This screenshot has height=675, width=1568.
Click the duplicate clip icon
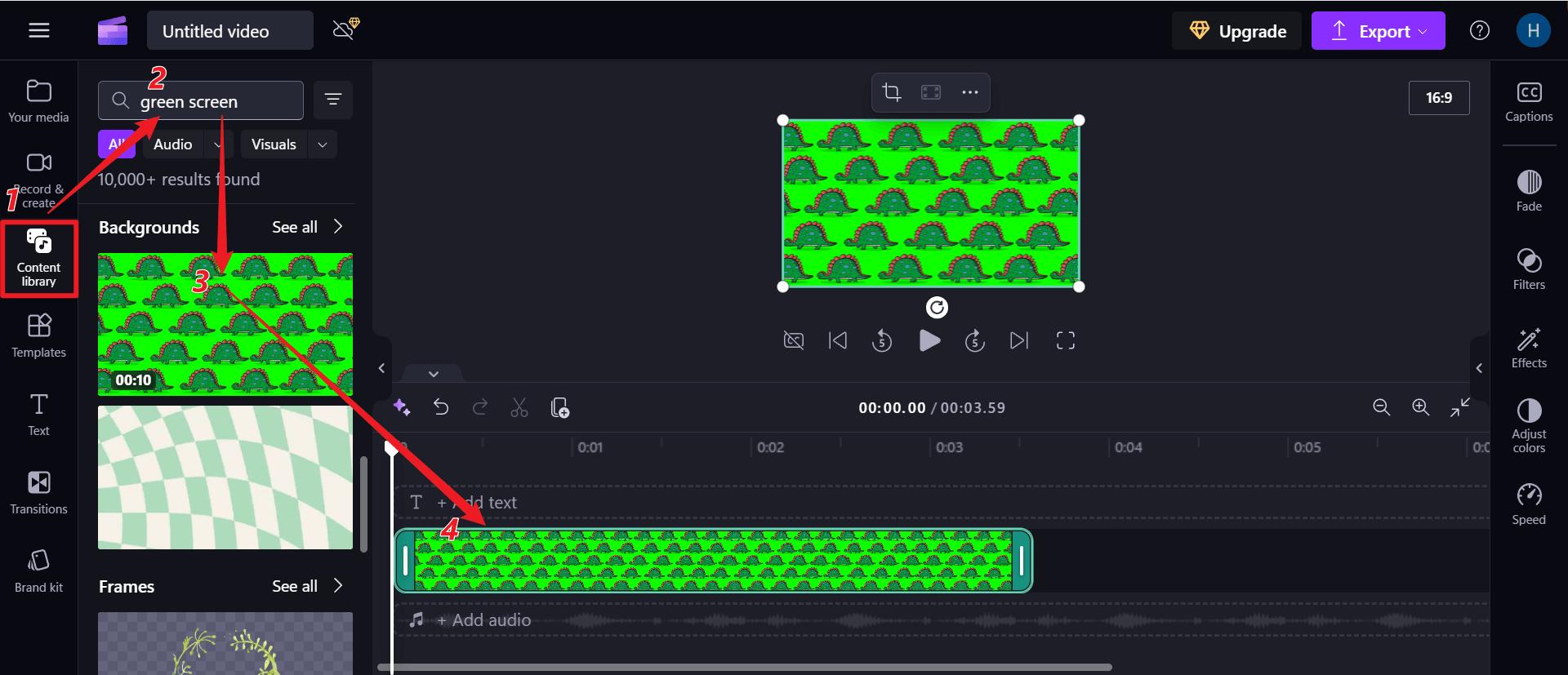(x=559, y=407)
